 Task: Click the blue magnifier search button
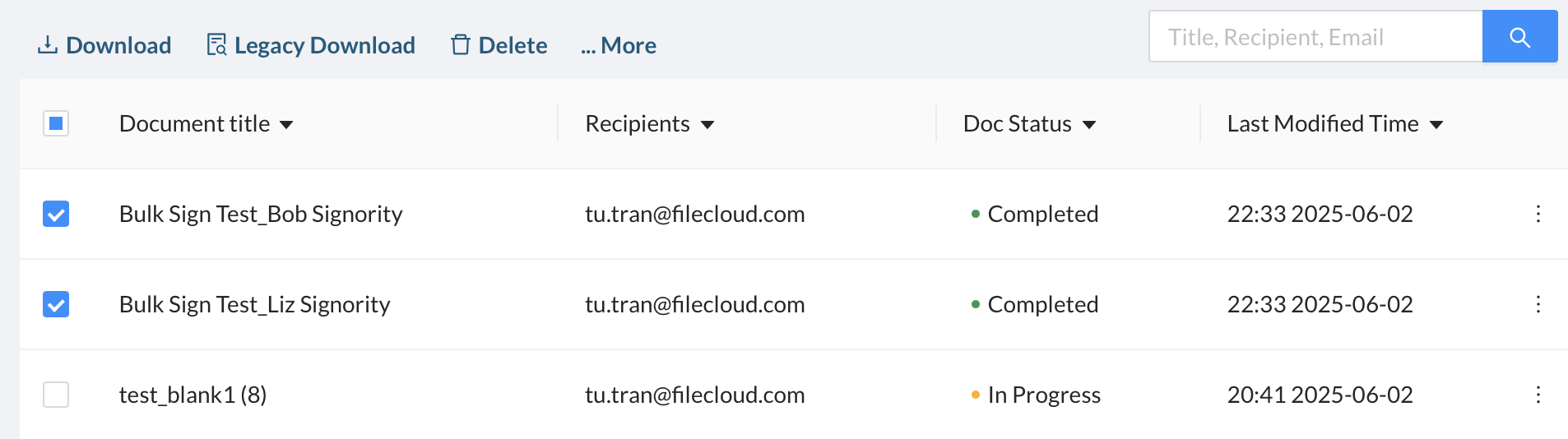click(x=1519, y=37)
